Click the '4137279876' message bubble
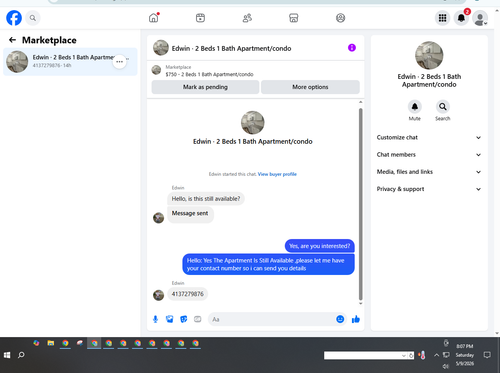Image resolution: width=500 pixels, height=373 pixels. coord(187,294)
